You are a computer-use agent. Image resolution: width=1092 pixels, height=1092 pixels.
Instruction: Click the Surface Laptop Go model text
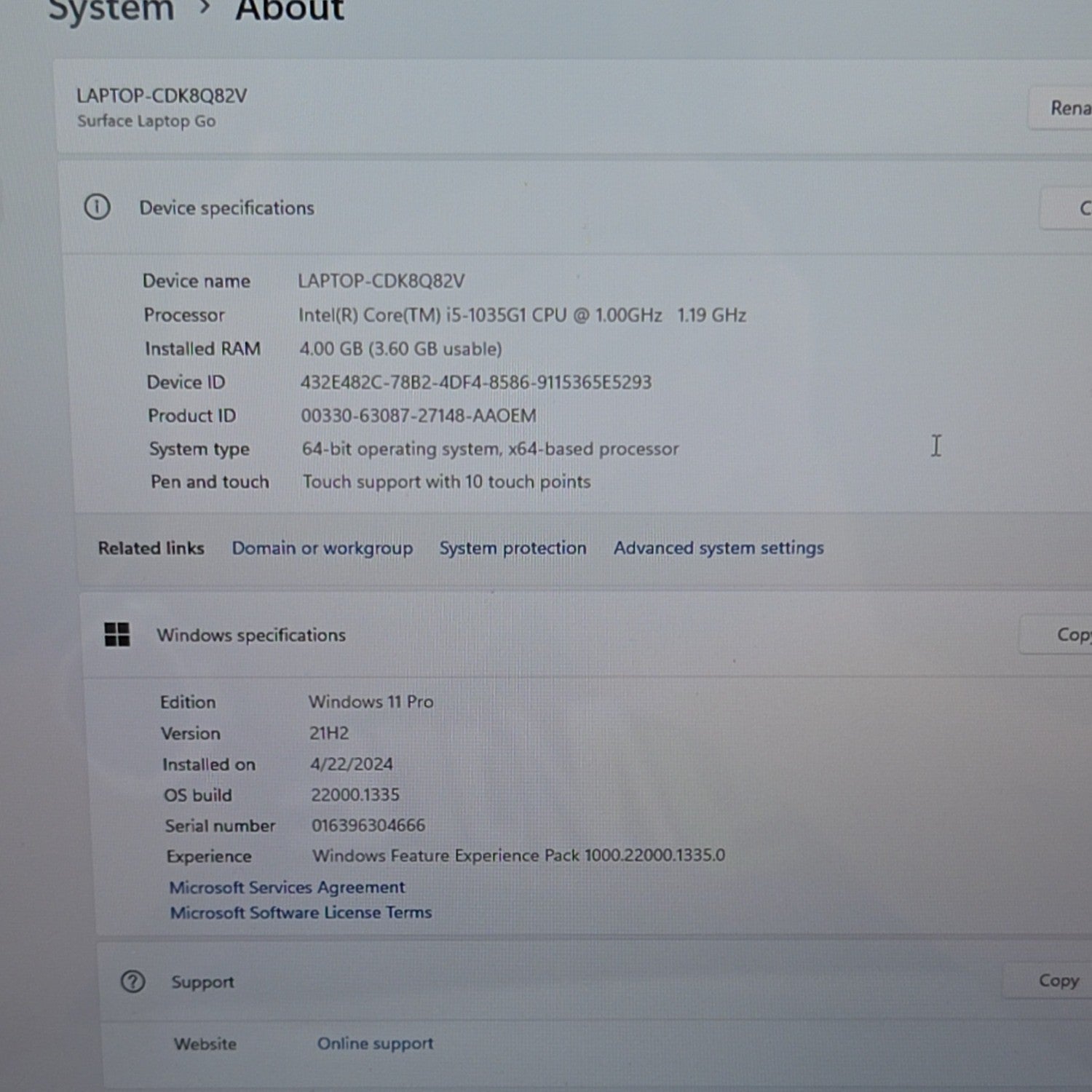(x=146, y=121)
